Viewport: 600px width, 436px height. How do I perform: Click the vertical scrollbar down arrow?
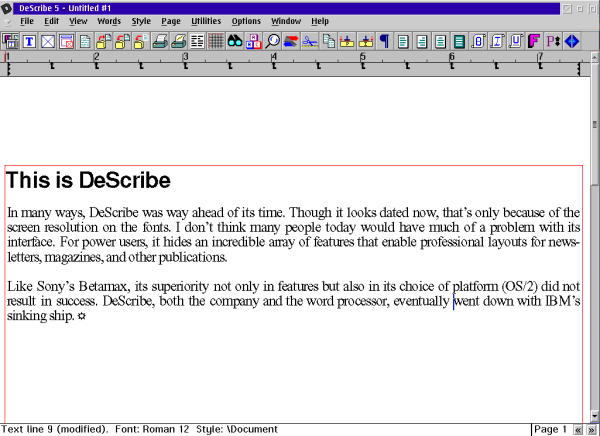595,416
